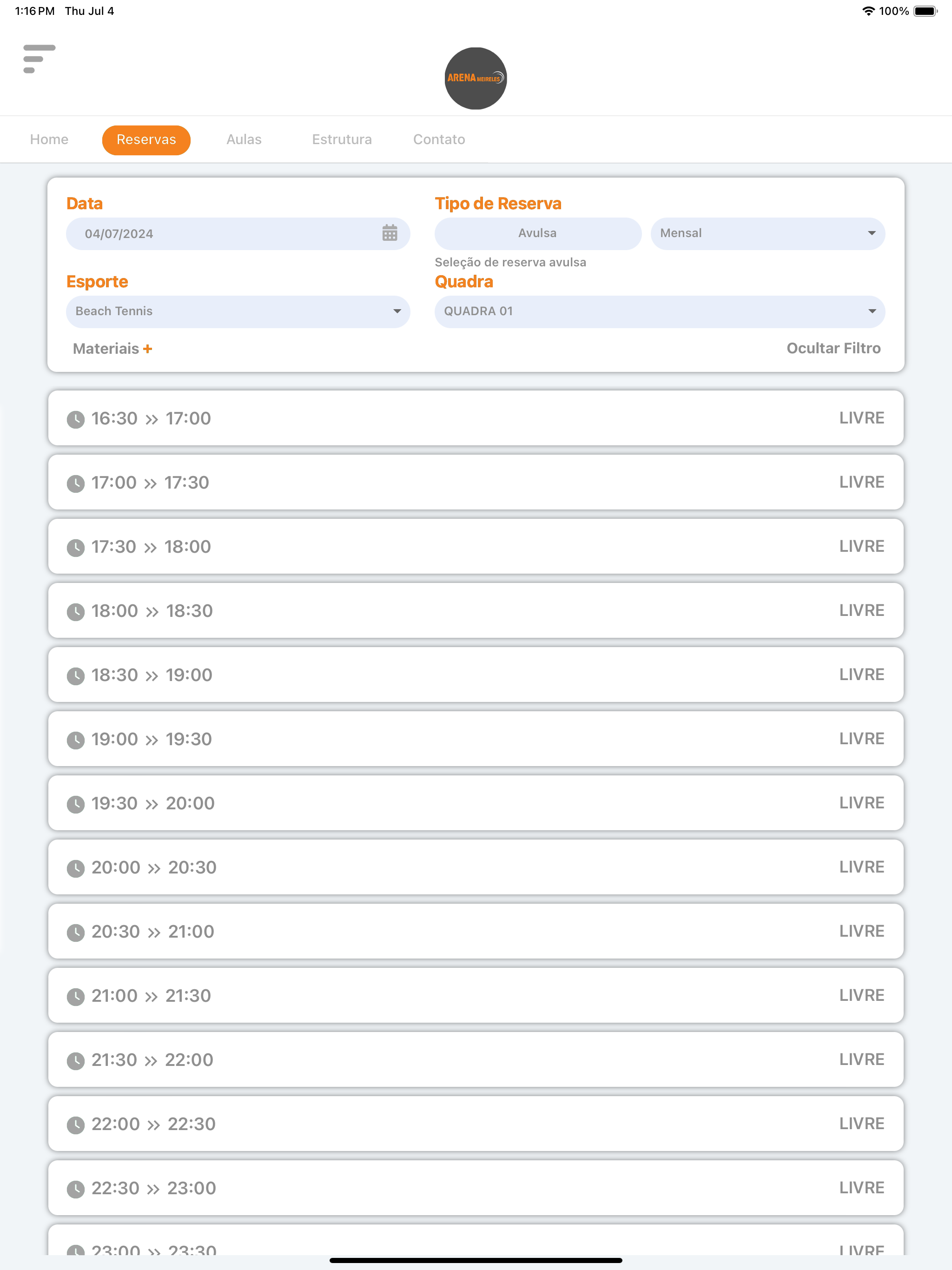Tap the Arena Meireles logo
This screenshot has height=1270, width=952.
476,78
